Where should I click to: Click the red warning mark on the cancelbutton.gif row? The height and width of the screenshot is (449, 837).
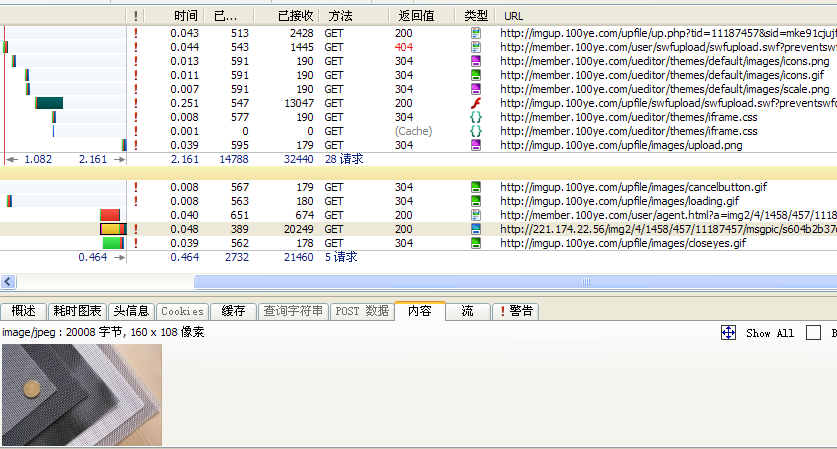(x=136, y=187)
